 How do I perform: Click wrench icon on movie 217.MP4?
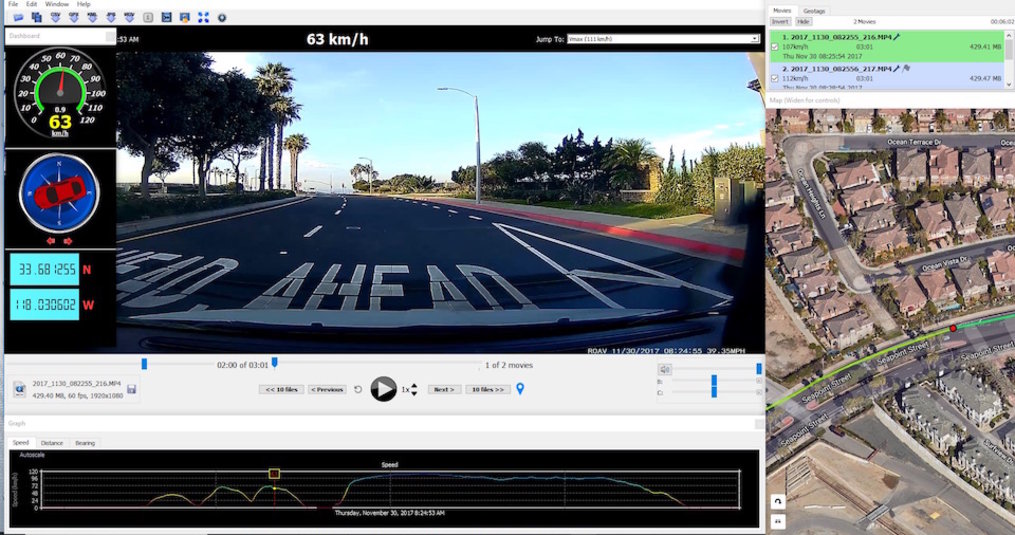897,69
